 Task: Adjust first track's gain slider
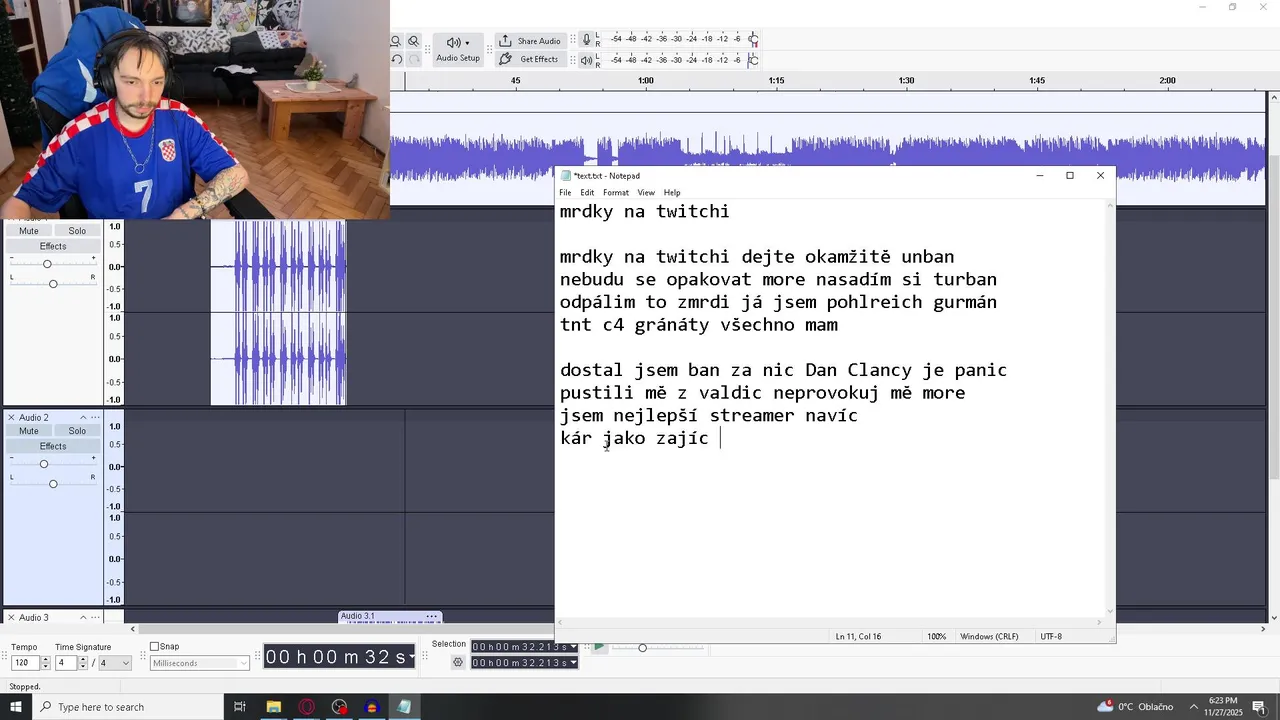(x=47, y=264)
